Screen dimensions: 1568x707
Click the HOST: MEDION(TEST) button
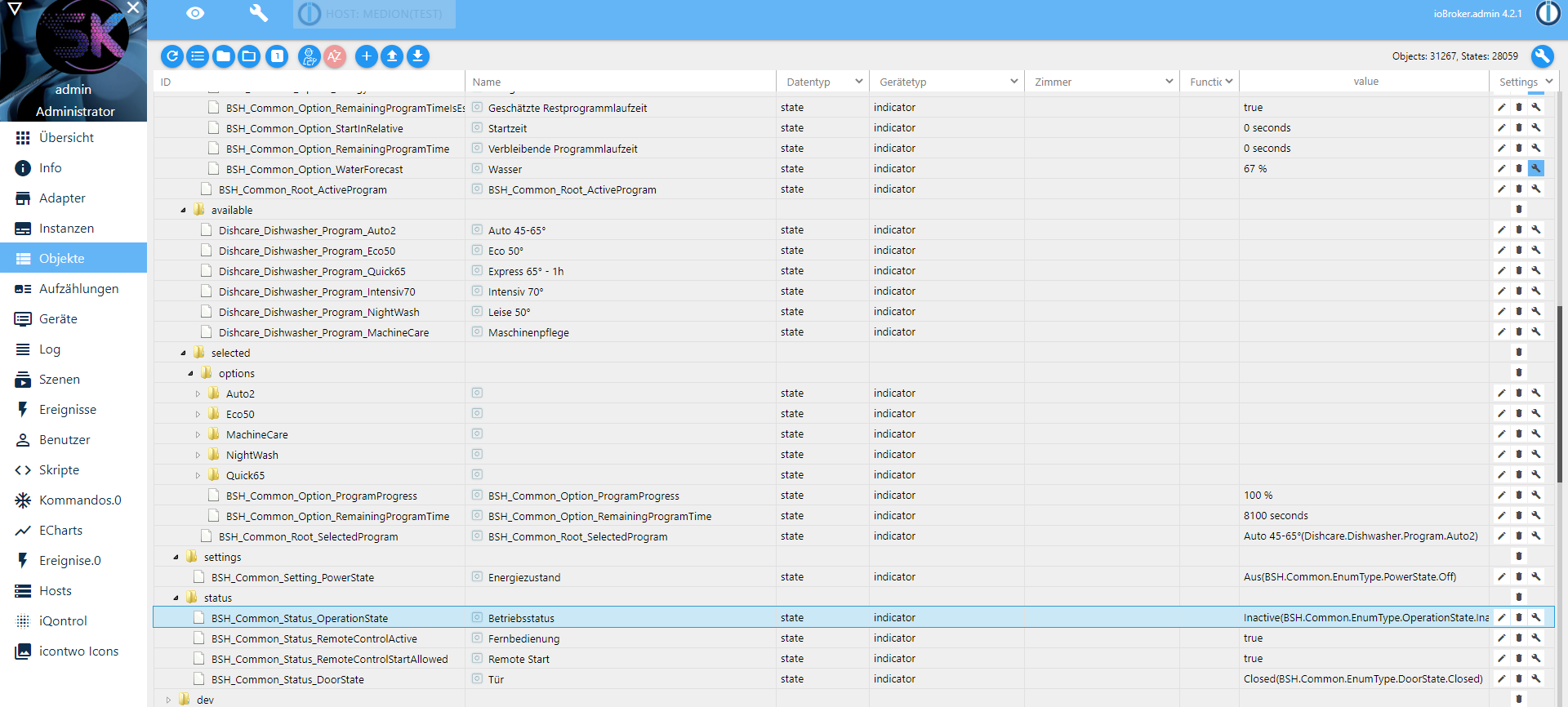tap(374, 14)
